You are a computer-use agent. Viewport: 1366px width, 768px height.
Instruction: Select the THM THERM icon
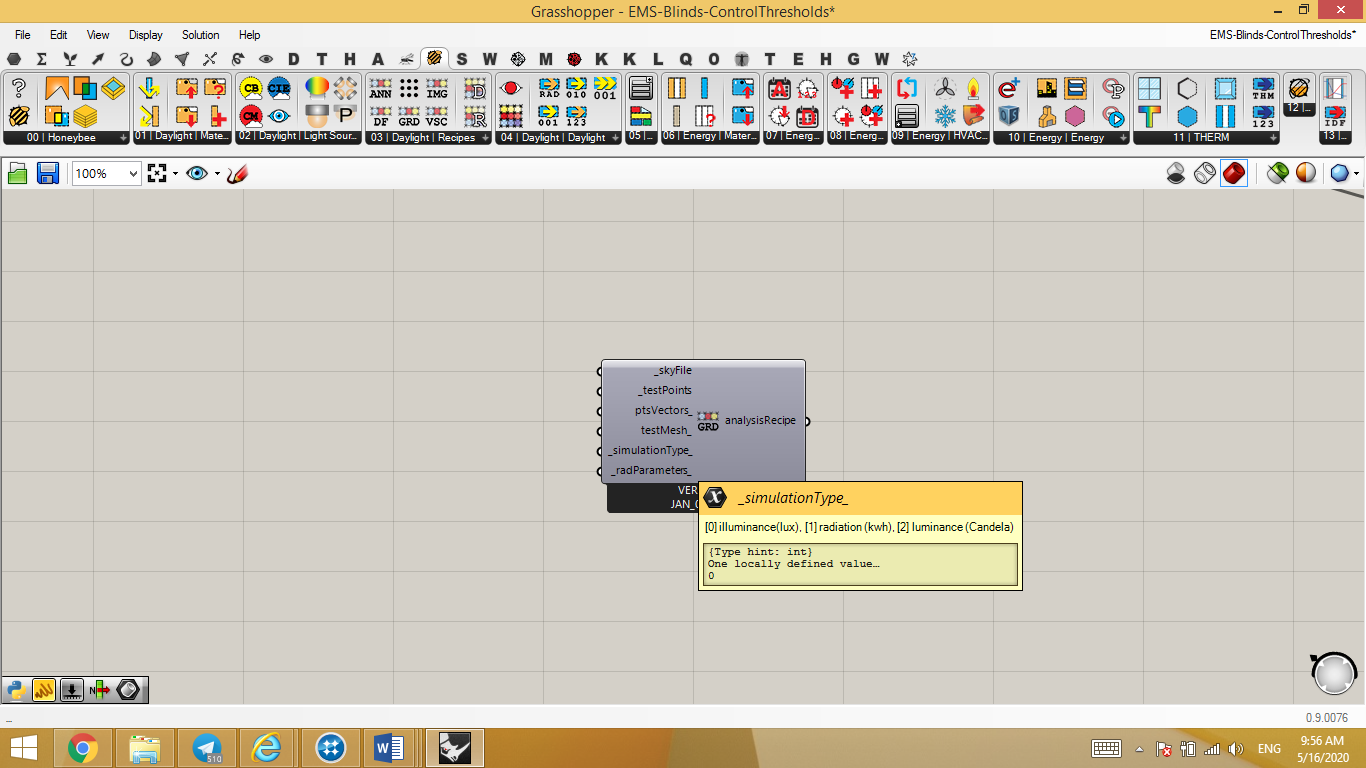[x=1263, y=88]
